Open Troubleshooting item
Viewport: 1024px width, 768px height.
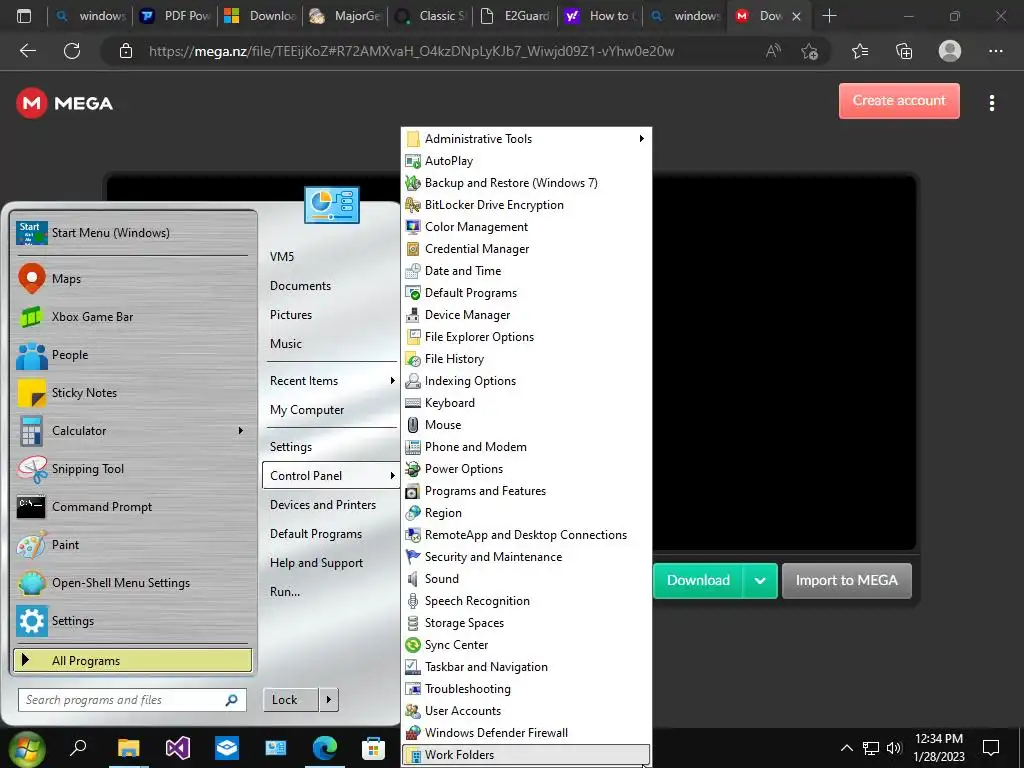(x=526, y=689)
